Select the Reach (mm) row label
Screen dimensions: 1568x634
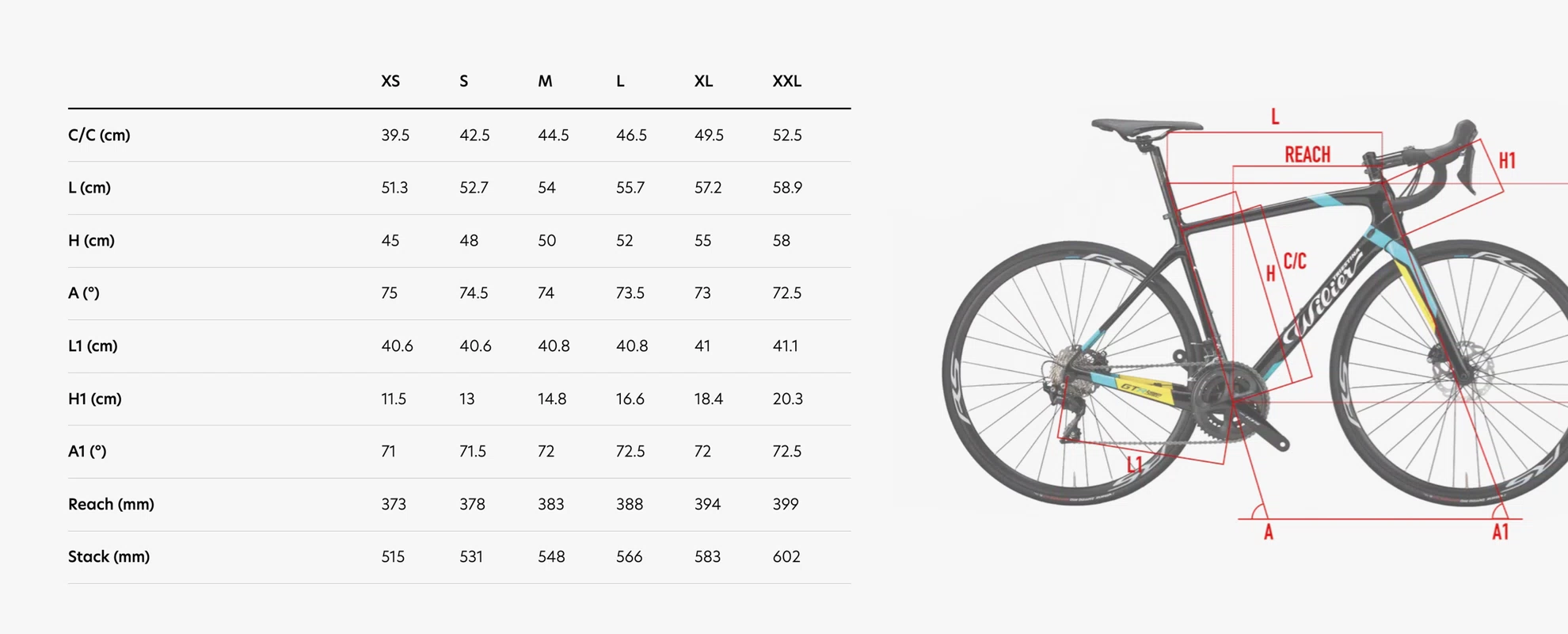(x=111, y=504)
